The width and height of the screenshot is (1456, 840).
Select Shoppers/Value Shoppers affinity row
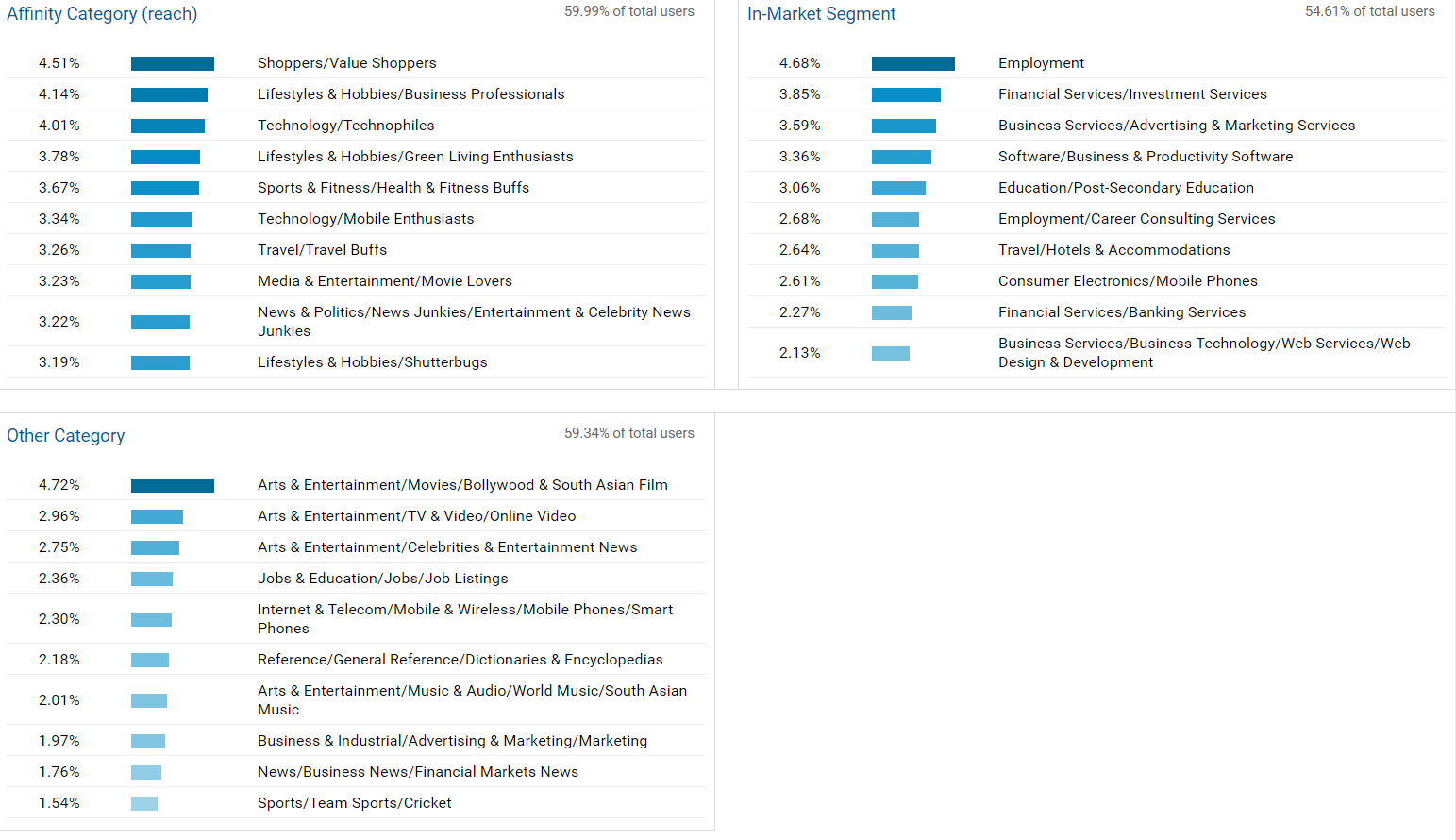pos(356,63)
